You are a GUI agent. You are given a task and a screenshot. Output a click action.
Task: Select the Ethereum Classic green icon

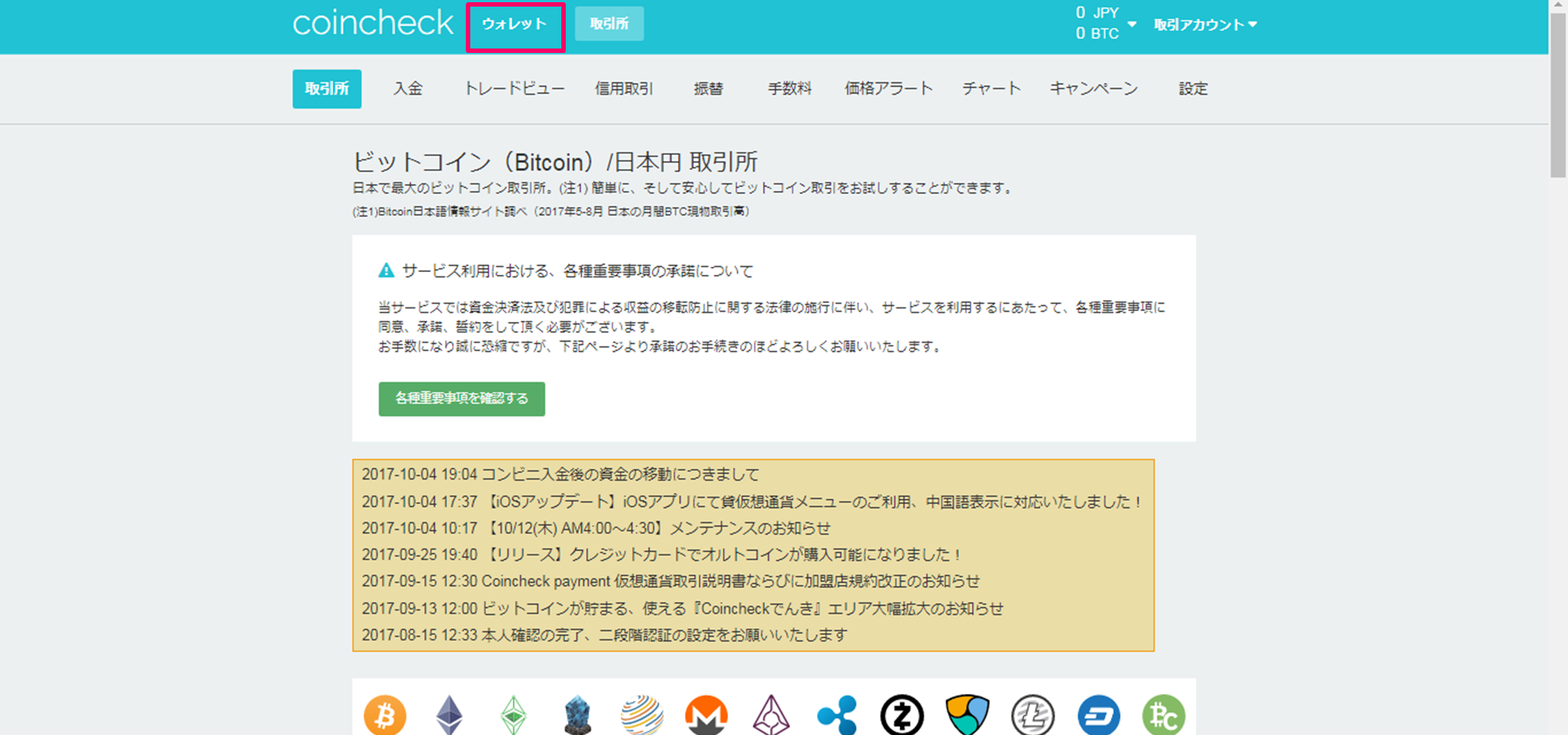(514, 715)
